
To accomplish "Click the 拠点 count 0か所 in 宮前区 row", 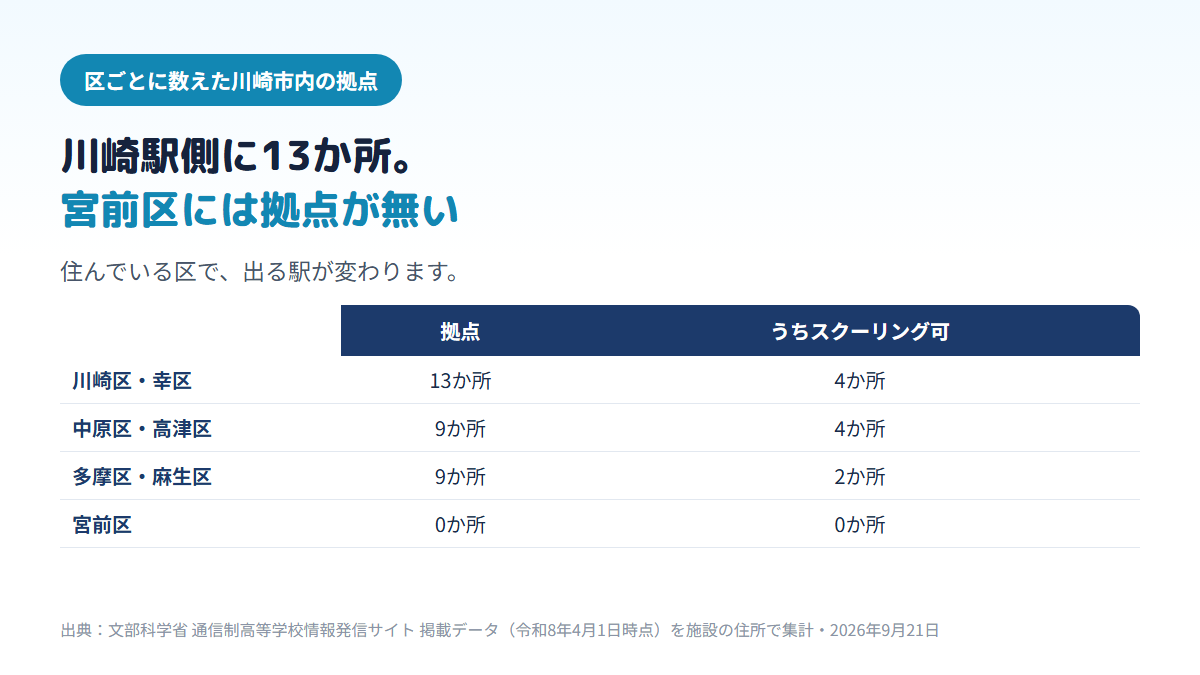I will (460, 524).
